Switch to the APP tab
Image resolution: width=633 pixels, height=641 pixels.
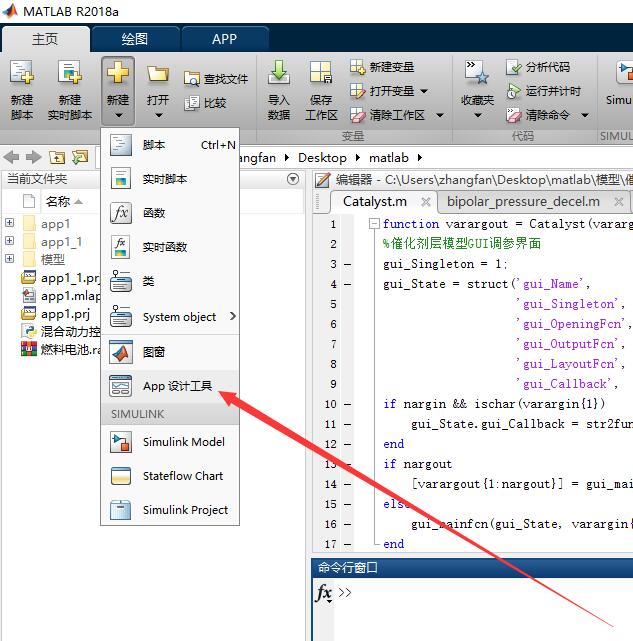[x=224, y=39]
